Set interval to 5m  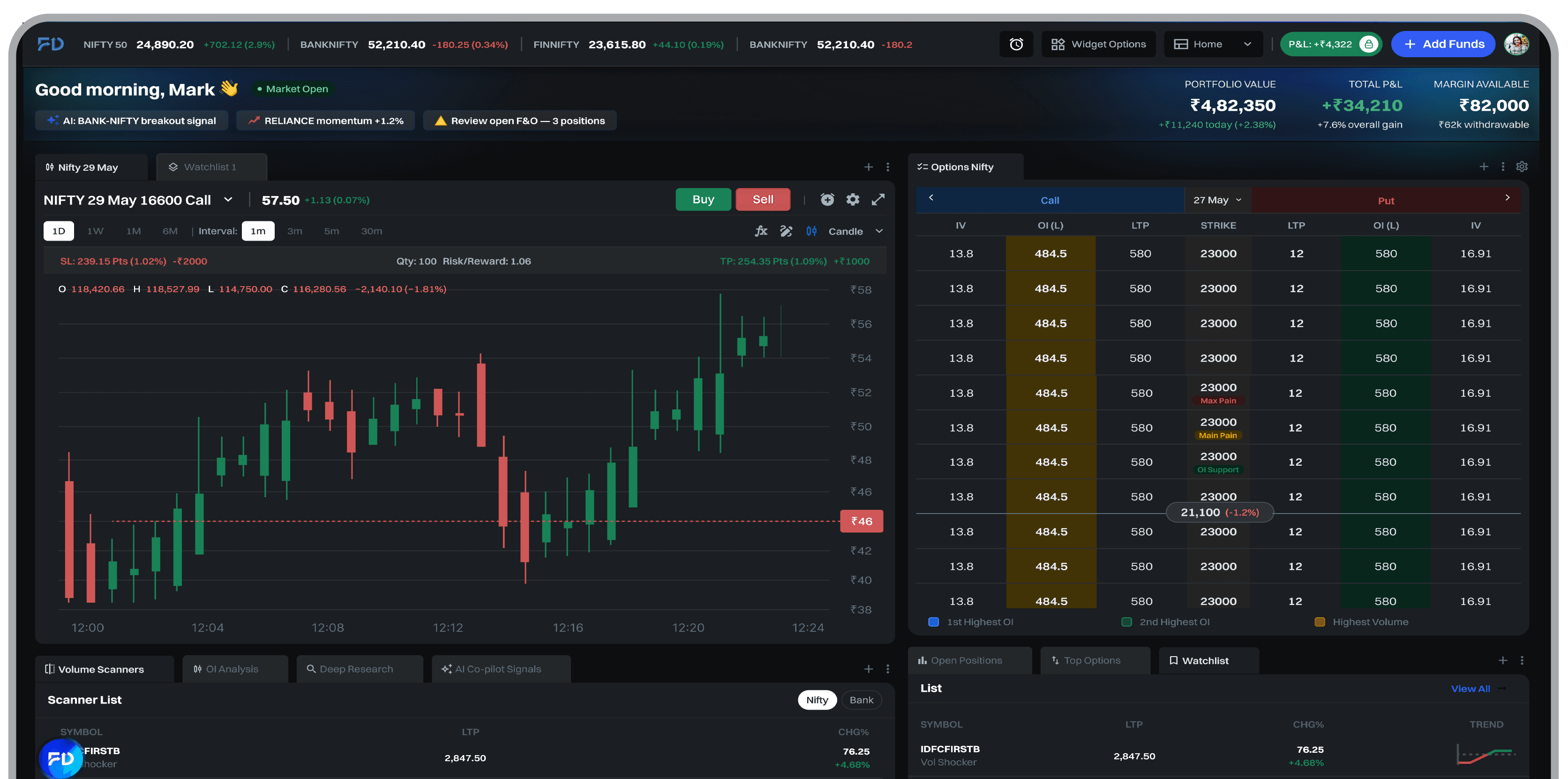[332, 231]
